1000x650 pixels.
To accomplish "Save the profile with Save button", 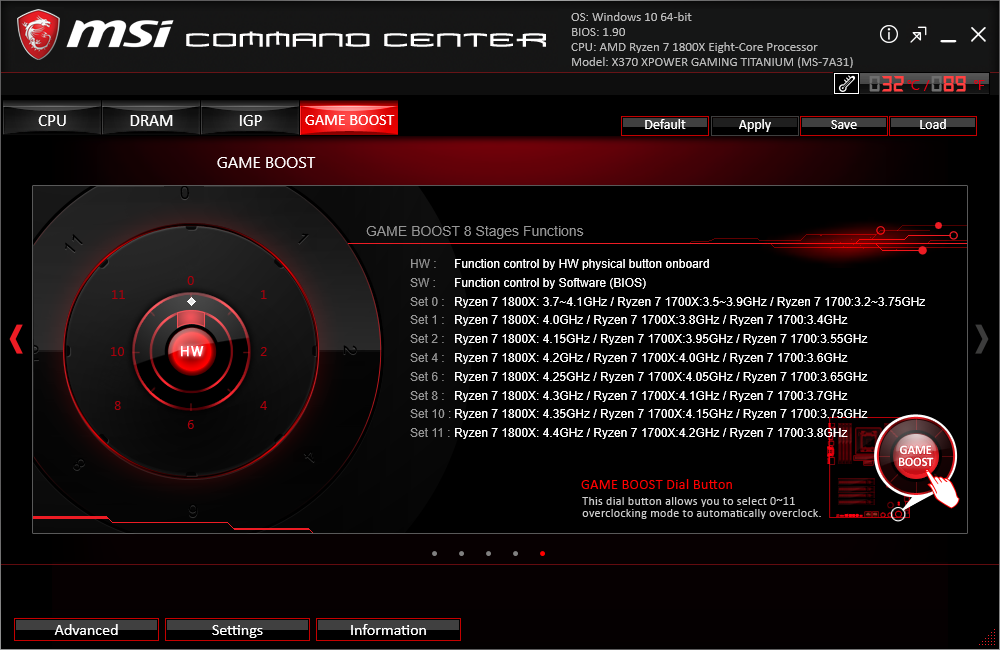I will point(844,125).
